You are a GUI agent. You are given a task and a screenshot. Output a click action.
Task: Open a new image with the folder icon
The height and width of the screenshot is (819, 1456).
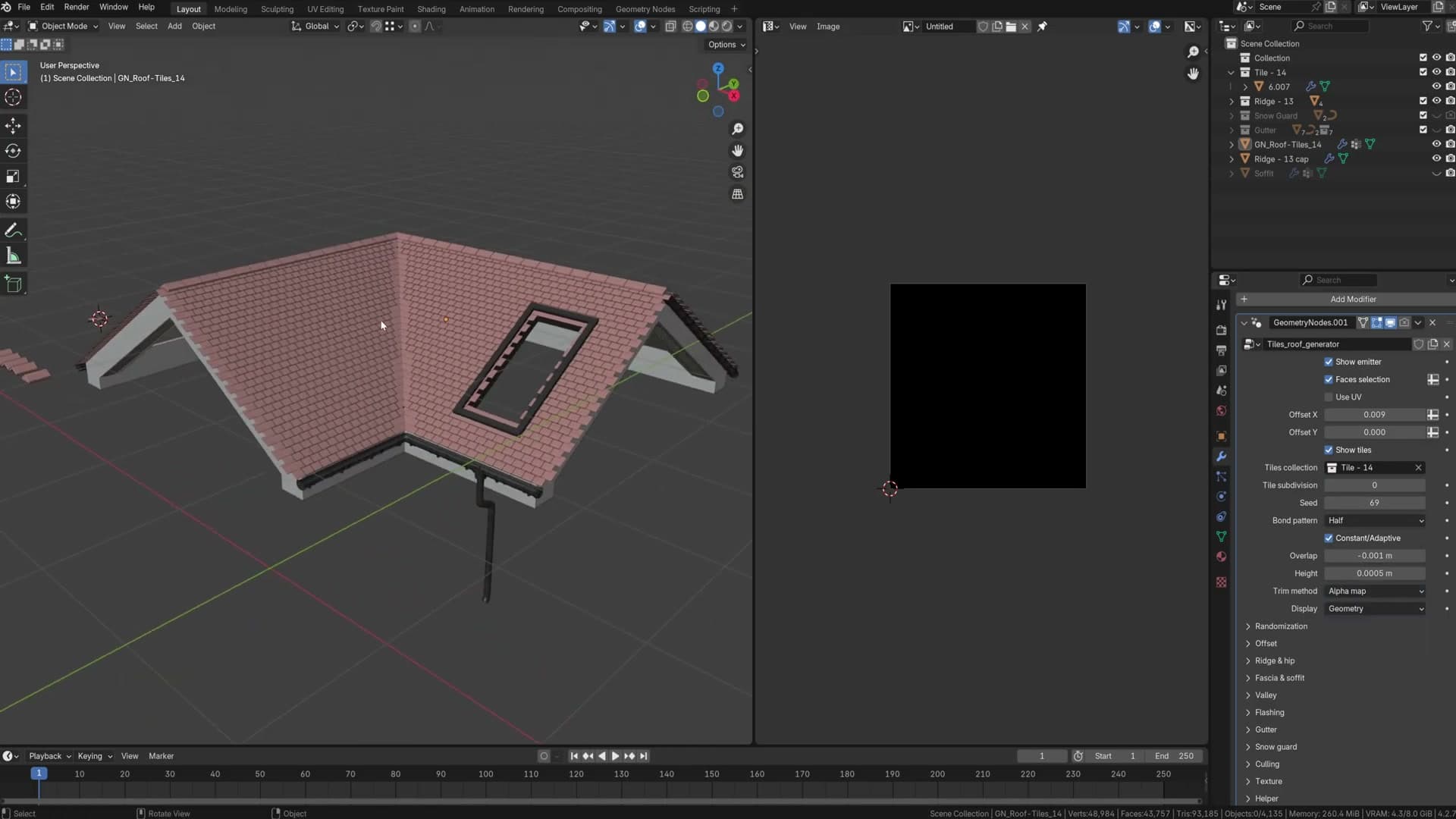[1011, 27]
